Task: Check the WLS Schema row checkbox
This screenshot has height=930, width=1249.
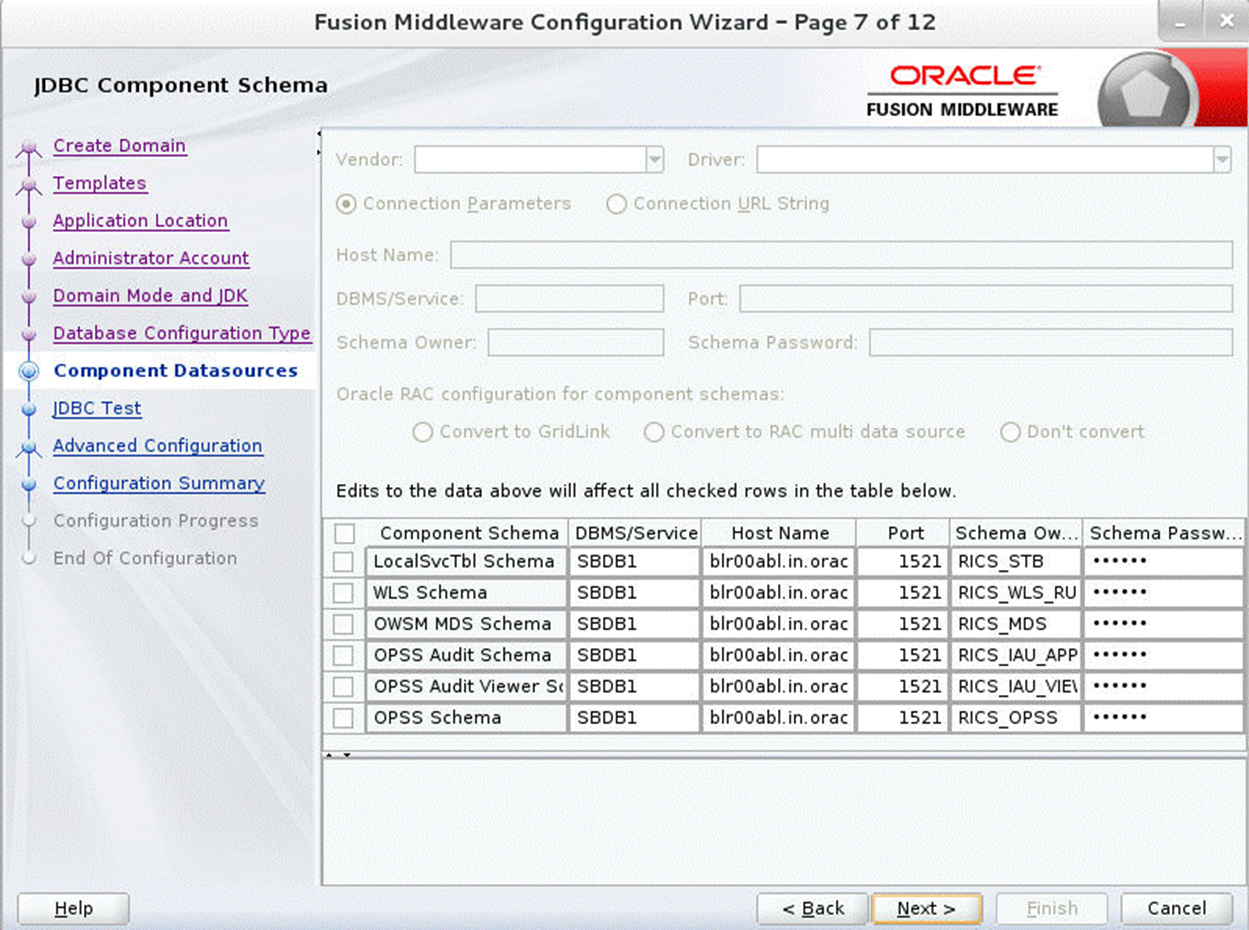Action: [344, 592]
